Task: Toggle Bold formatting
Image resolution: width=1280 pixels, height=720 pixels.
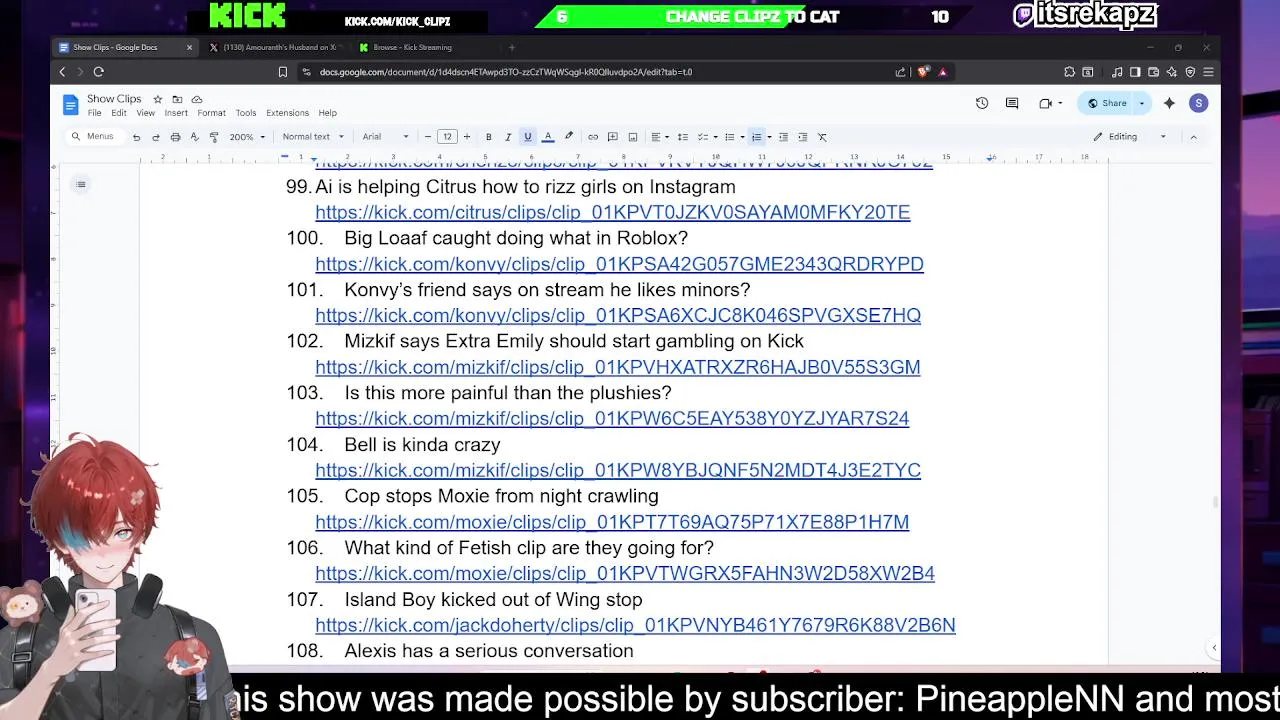Action: (x=488, y=137)
